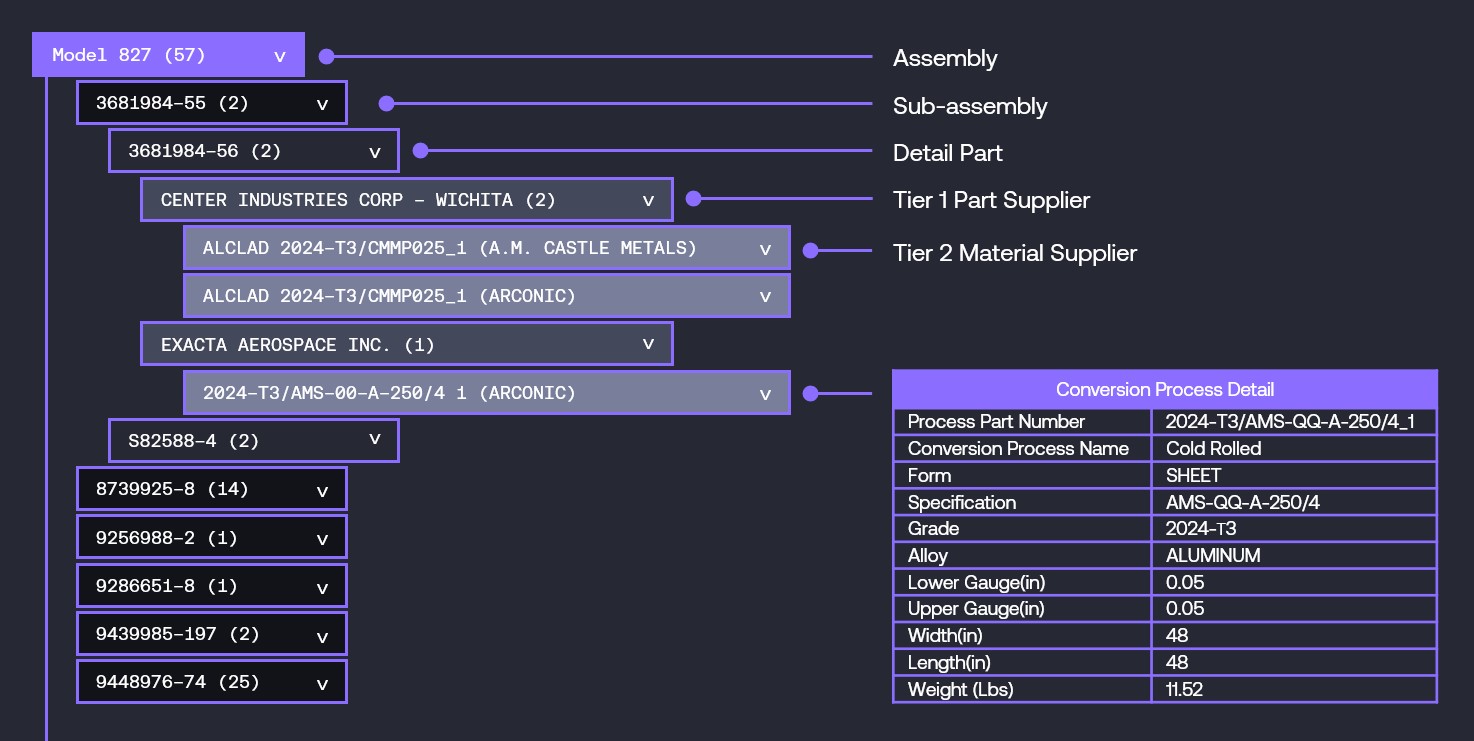Click the Upper Gauge(in) label cell
The width and height of the screenshot is (1474, 741).
point(1022,609)
